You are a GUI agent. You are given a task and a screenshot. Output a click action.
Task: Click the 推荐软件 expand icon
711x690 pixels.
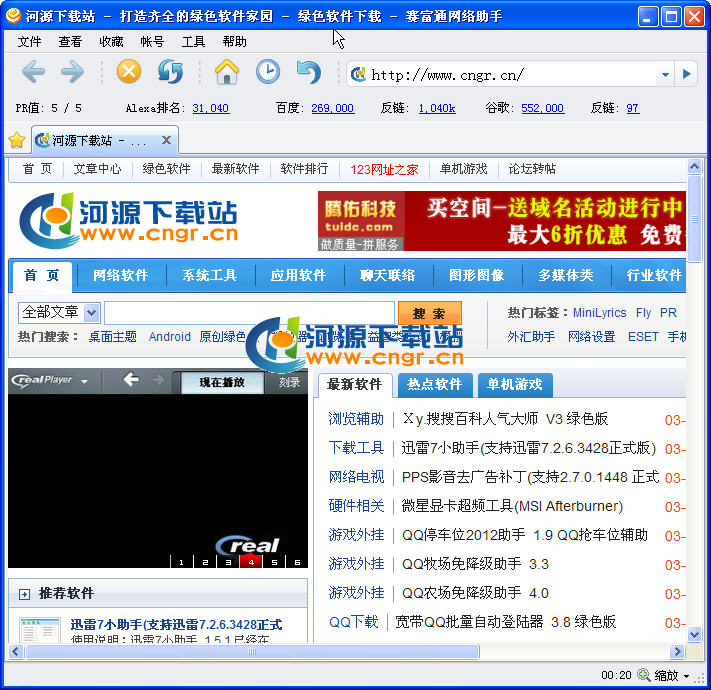pos(24,594)
